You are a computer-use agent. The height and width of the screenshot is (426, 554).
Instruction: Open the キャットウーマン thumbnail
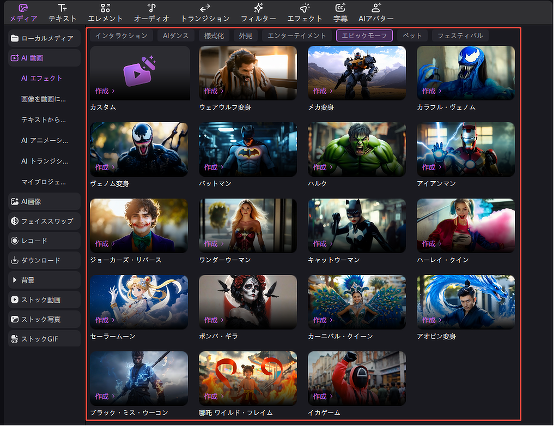pos(357,225)
